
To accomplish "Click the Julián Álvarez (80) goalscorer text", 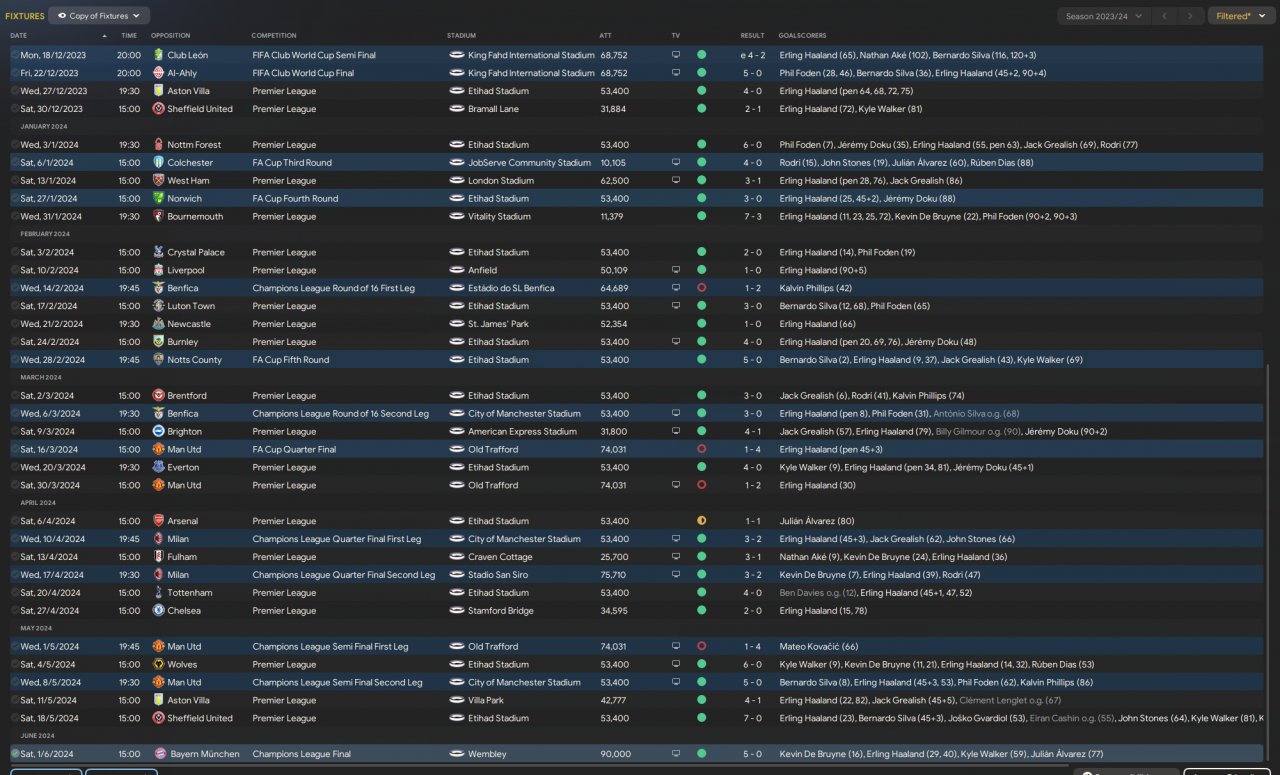I will point(817,521).
